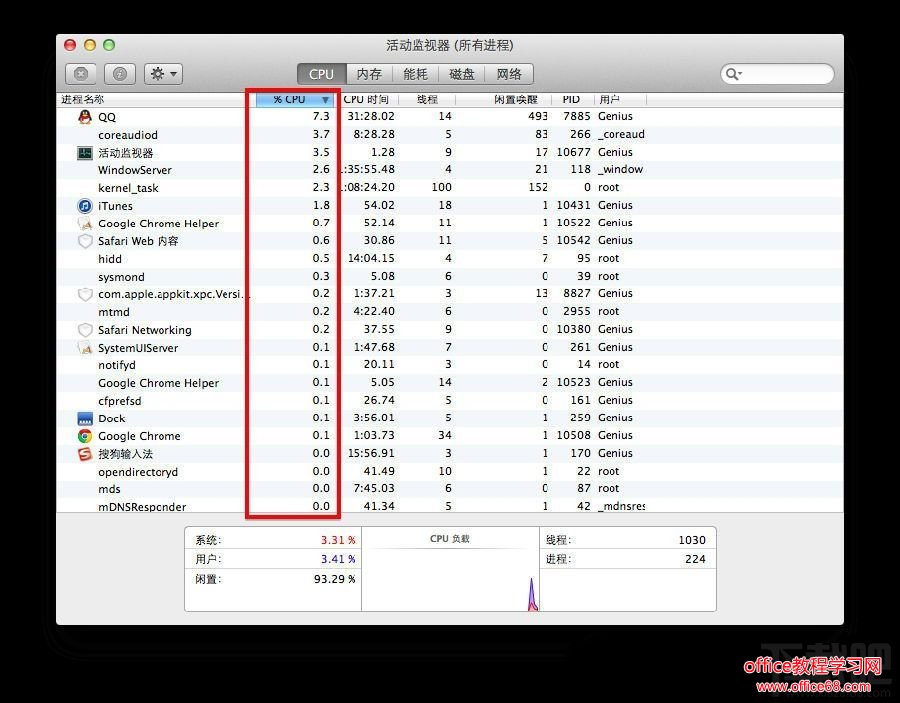Click the 用户 3.41 % value
This screenshot has height=703, width=900.
(x=338, y=559)
